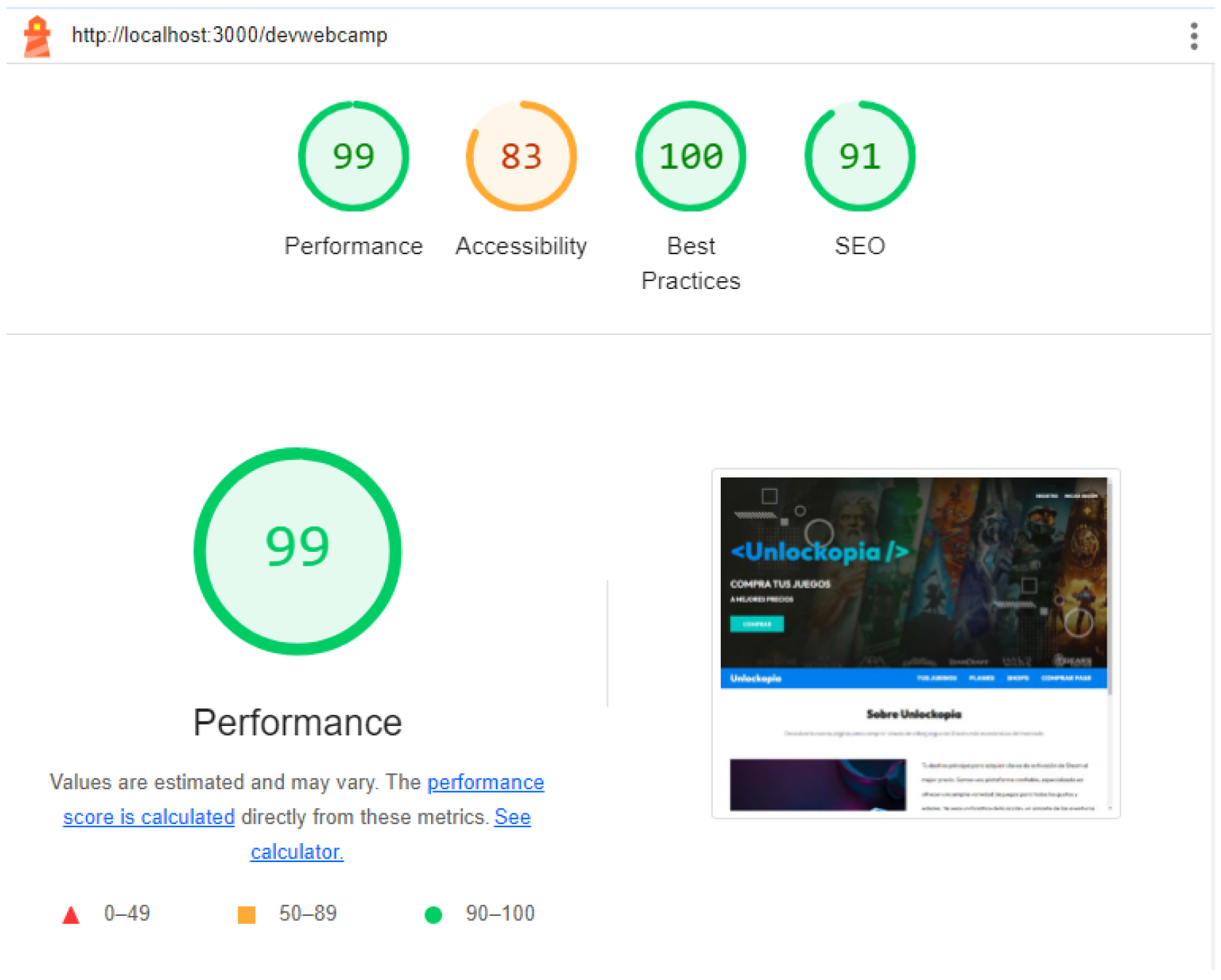Click the SEO category label

[x=859, y=246]
